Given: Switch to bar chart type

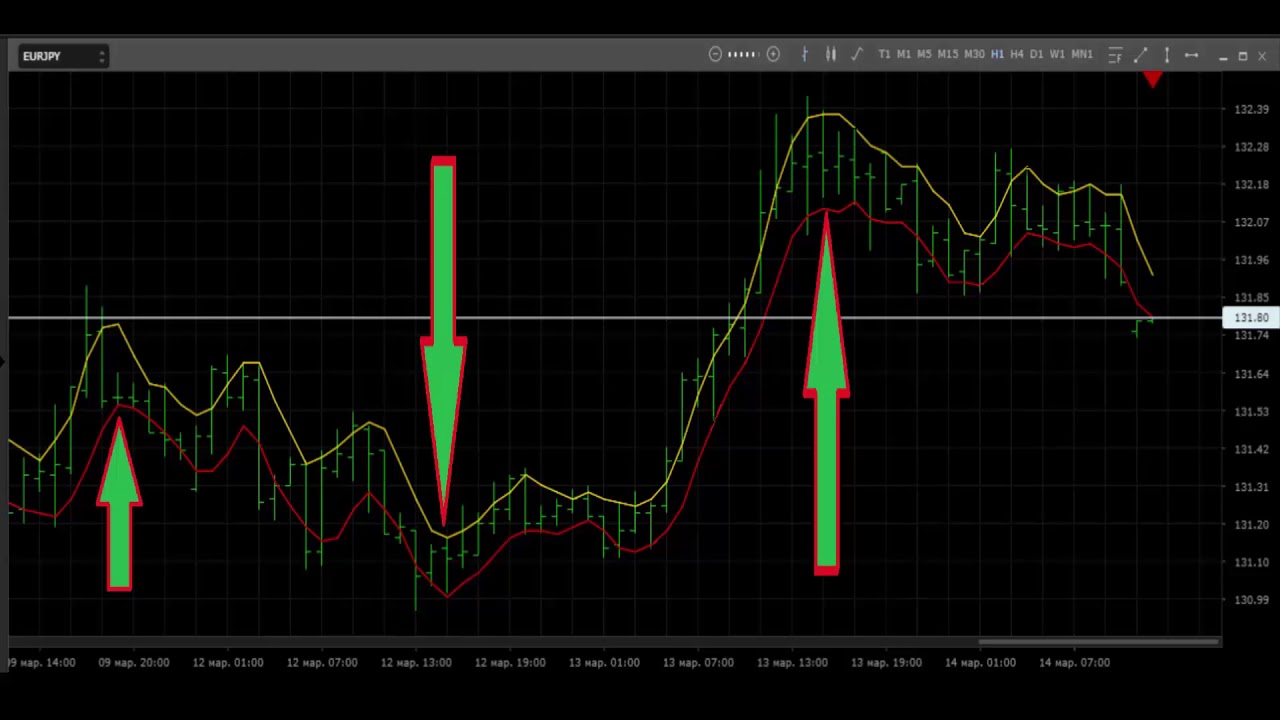Looking at the screenshot, I should tap(805, 55).
